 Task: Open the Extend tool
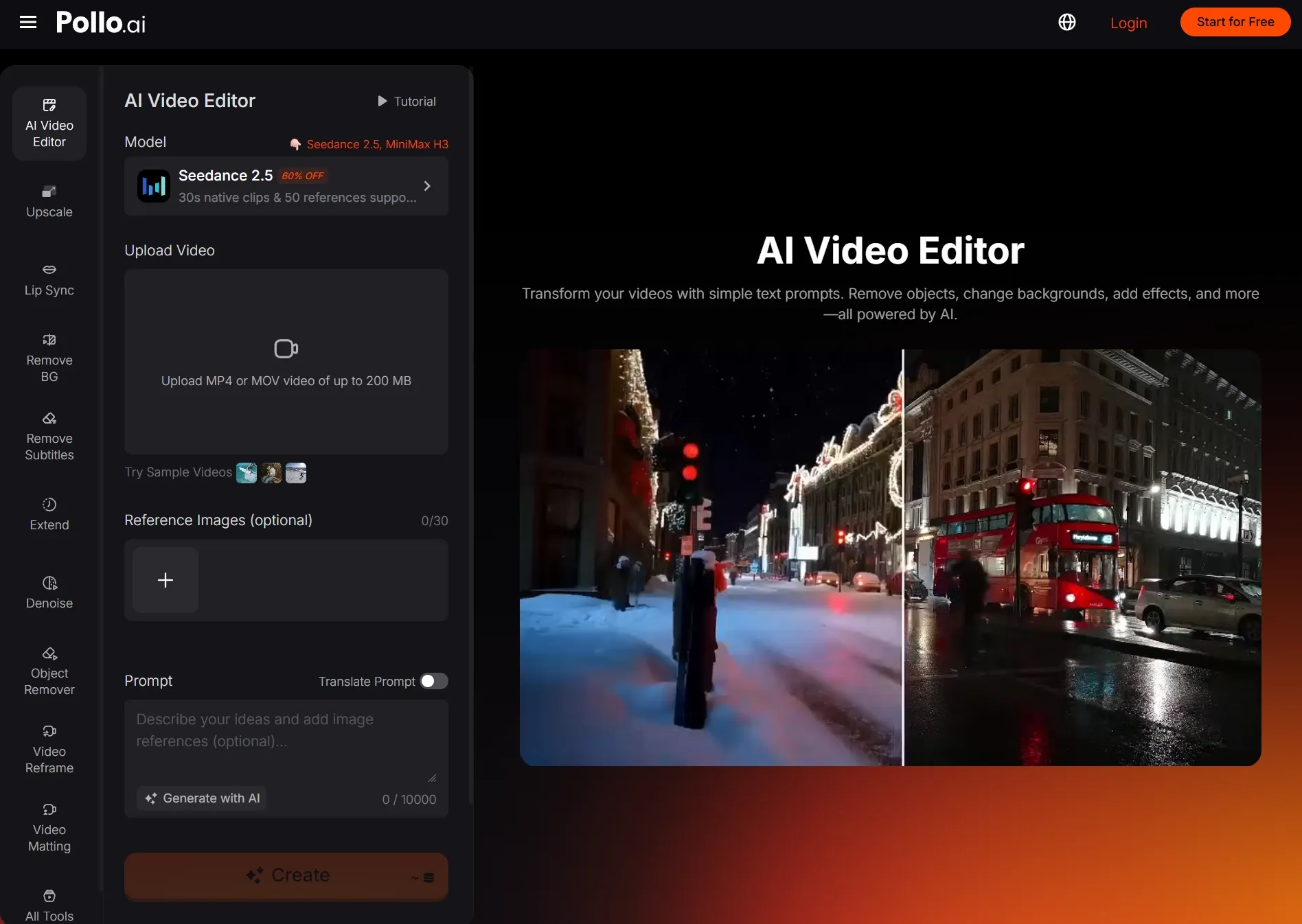(49, 515)
